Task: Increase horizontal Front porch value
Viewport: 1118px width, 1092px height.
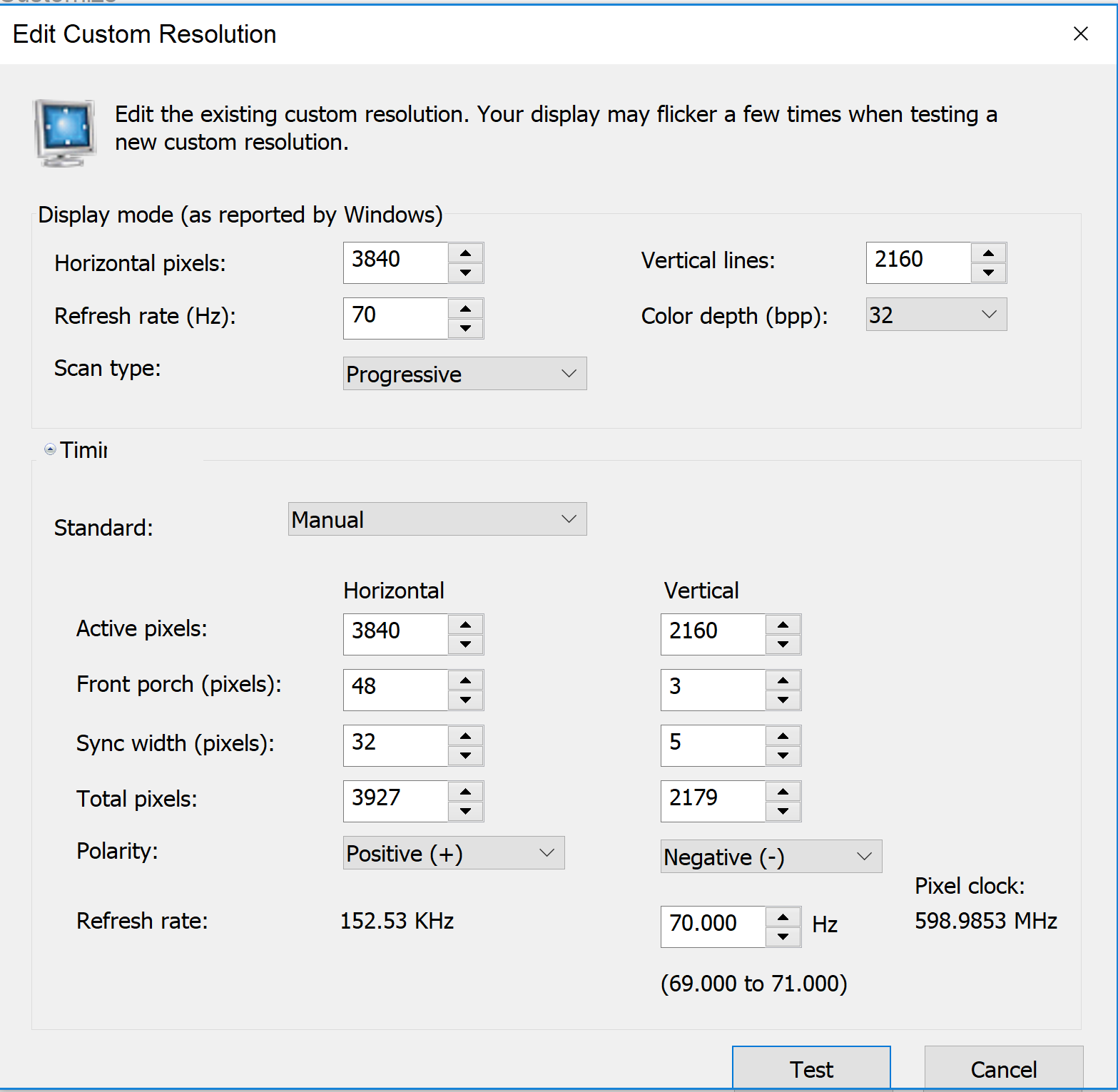Action: (x=466, y=680)
